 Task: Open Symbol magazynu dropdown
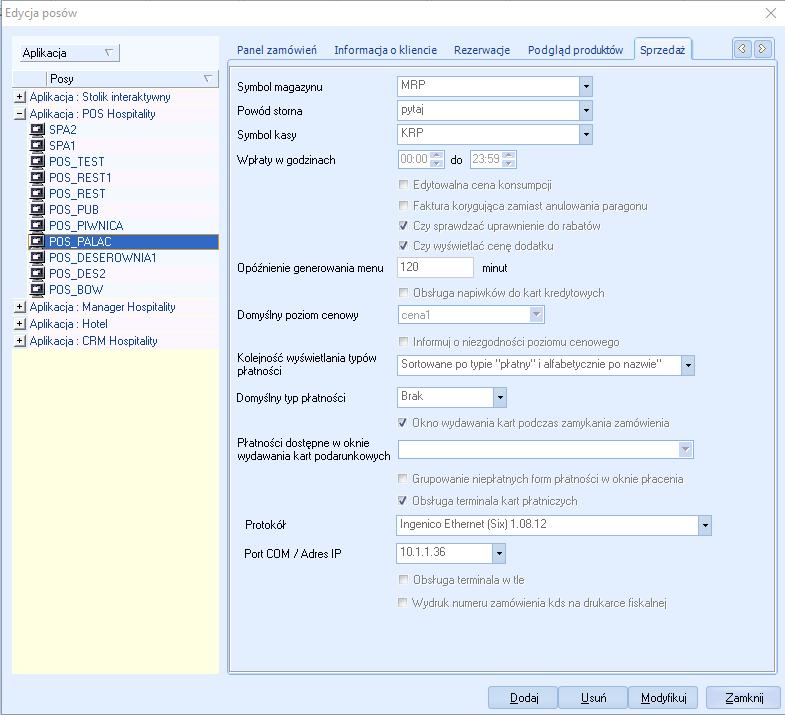pyautogui.click(x=586, y=87)
